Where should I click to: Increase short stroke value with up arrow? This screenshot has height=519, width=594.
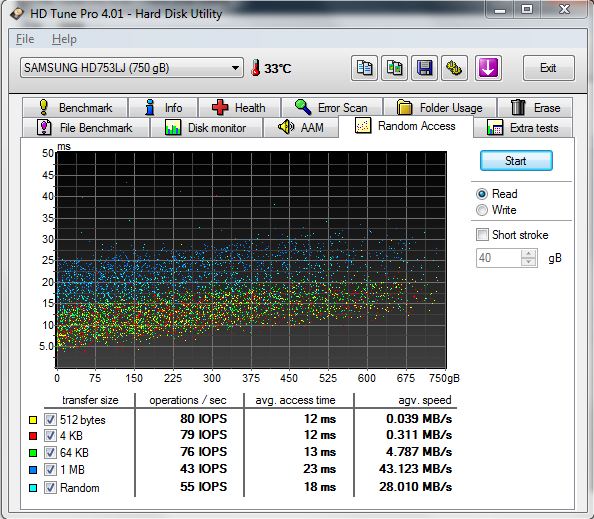pos(528,254)
